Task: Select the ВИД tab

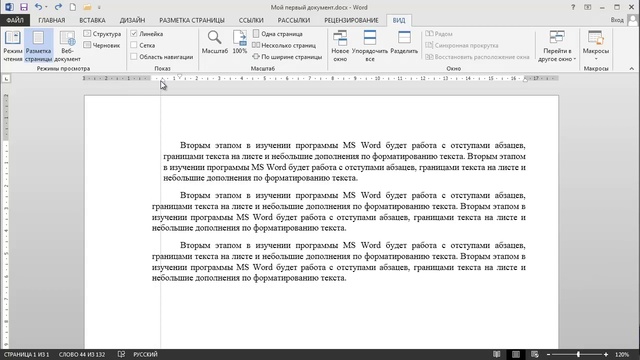Action: click(x=399, y=20)
